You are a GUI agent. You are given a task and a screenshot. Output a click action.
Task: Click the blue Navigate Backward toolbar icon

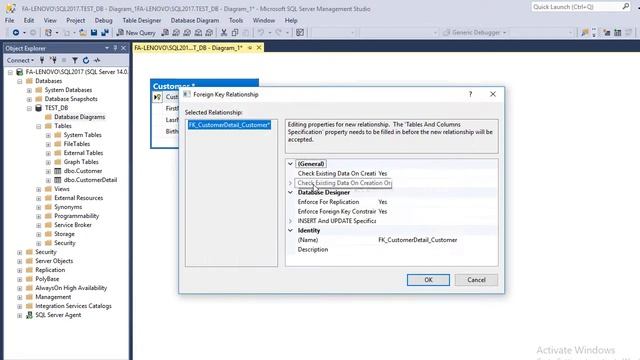click(x=16, y=33)
